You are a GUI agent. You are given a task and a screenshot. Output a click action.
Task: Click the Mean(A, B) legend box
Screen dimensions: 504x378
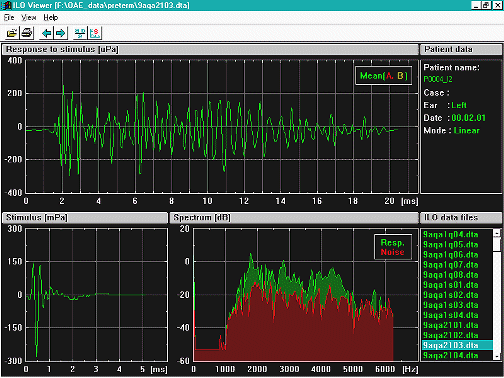coord(383,76)
